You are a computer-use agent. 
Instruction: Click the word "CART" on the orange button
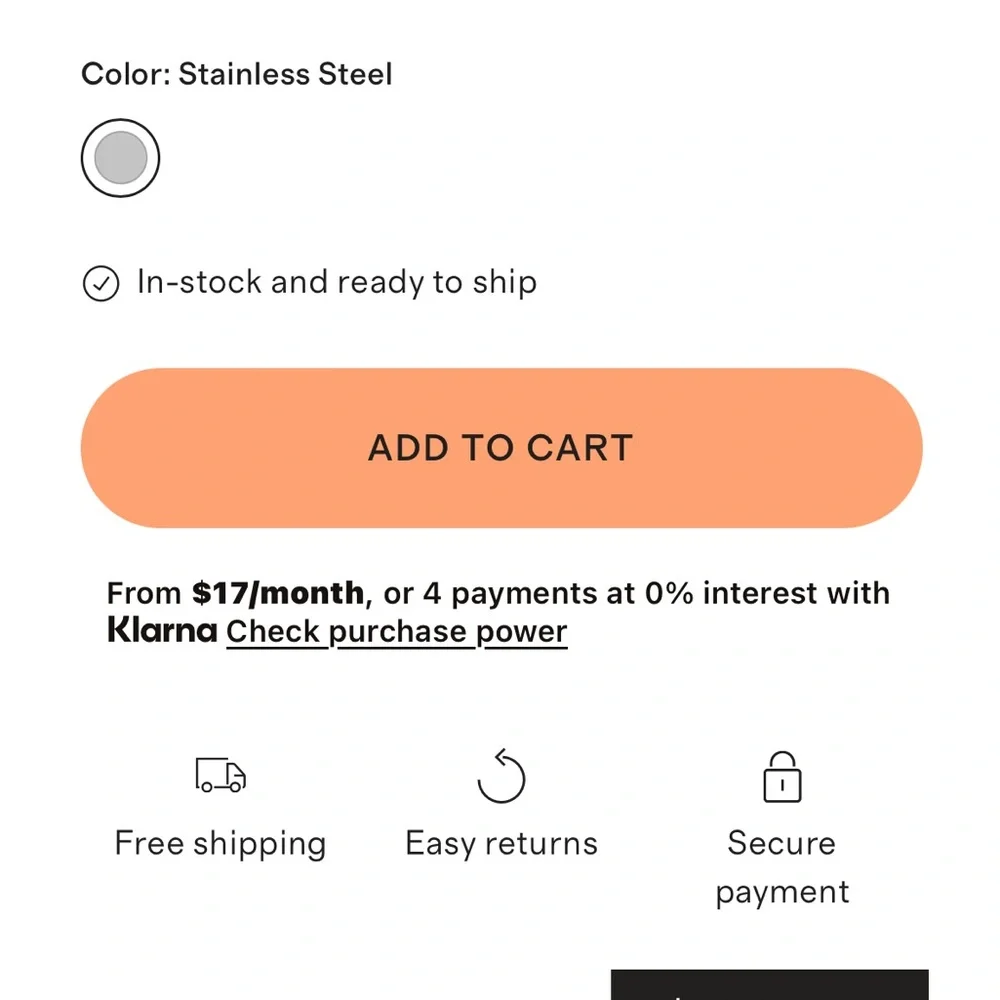coord(580,448)
